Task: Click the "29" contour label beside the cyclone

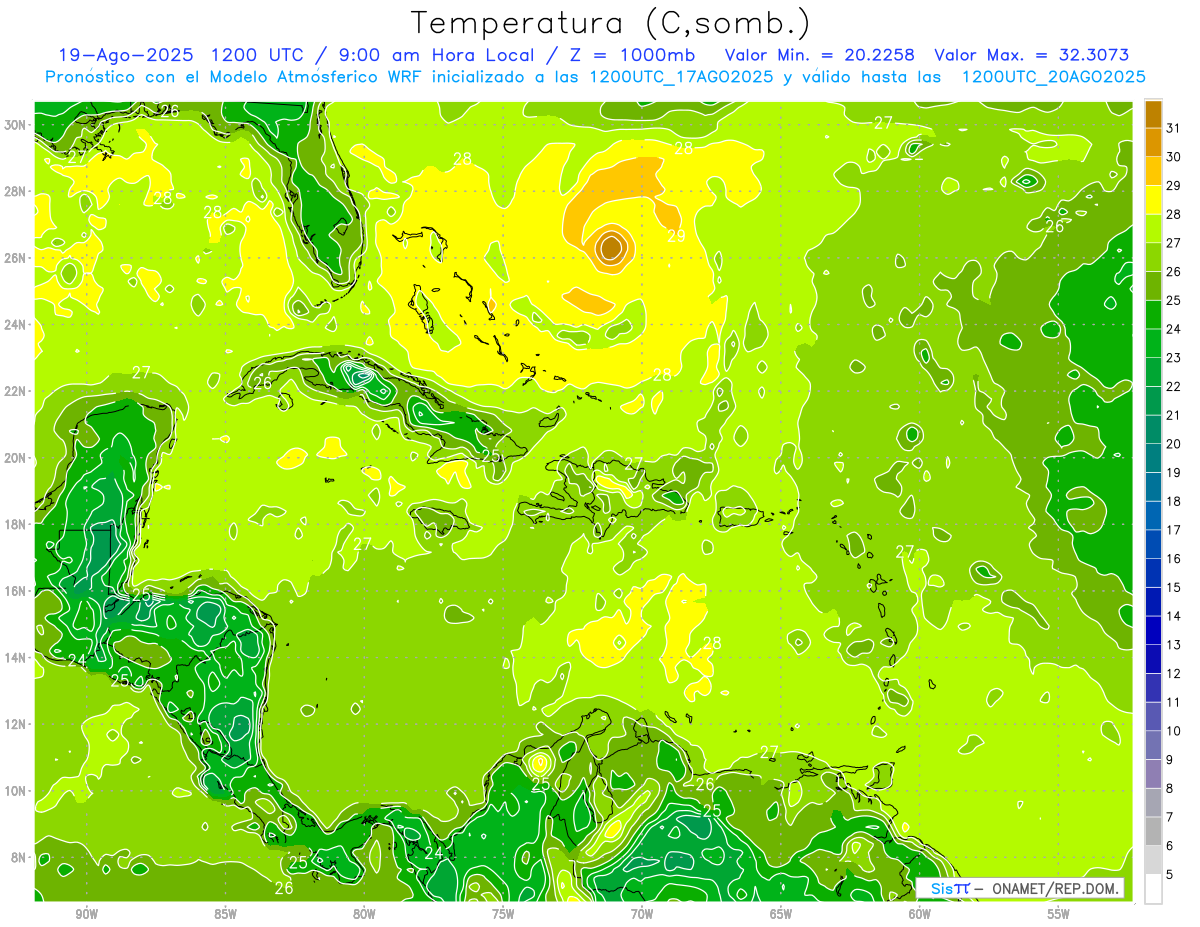Action: tap(677, 236)
